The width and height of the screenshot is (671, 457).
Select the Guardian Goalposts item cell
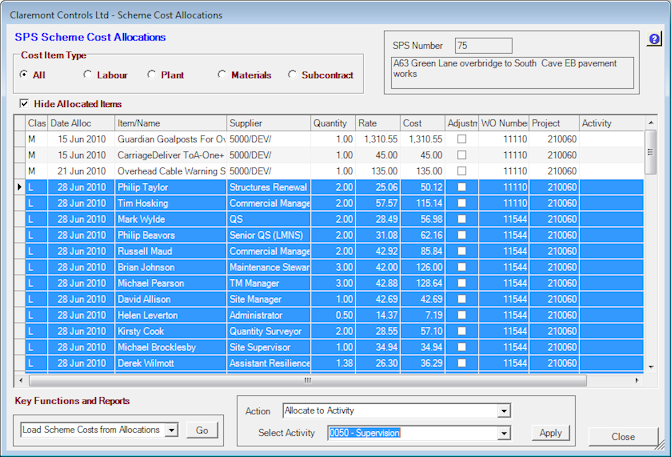click(171, 139)
